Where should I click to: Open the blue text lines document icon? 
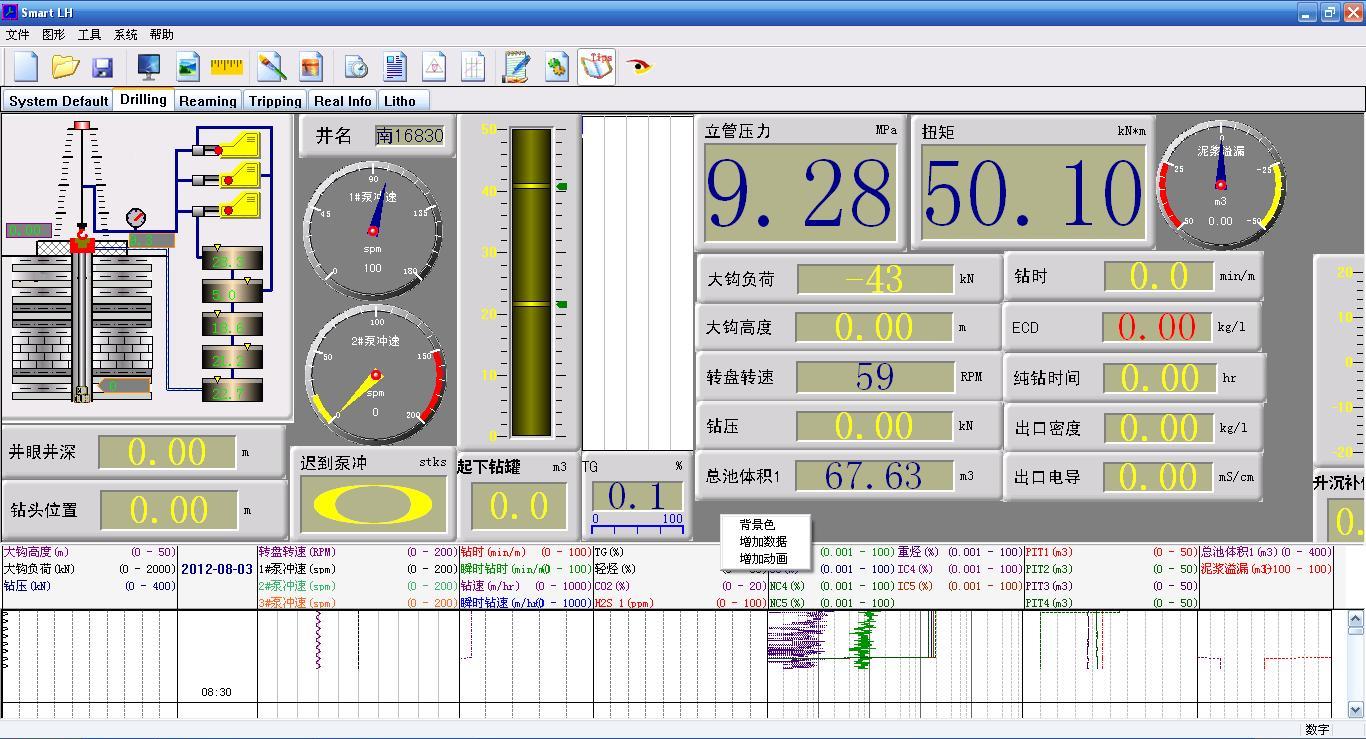pos(395,67)
